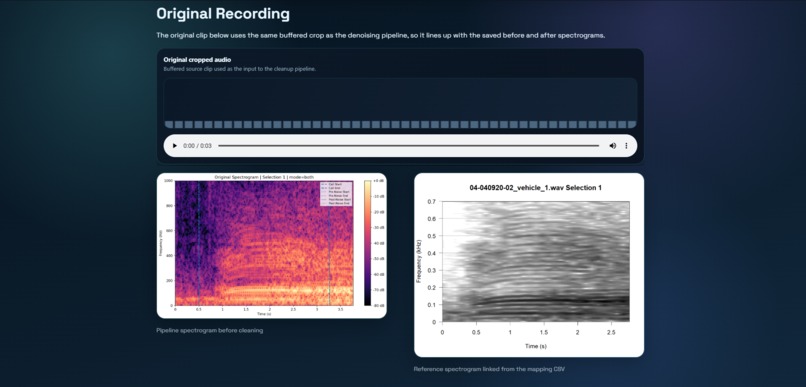The height and width of the screenshot is (387, 806).
Task: Click the Original Recording heading
Action: (223, 14)
